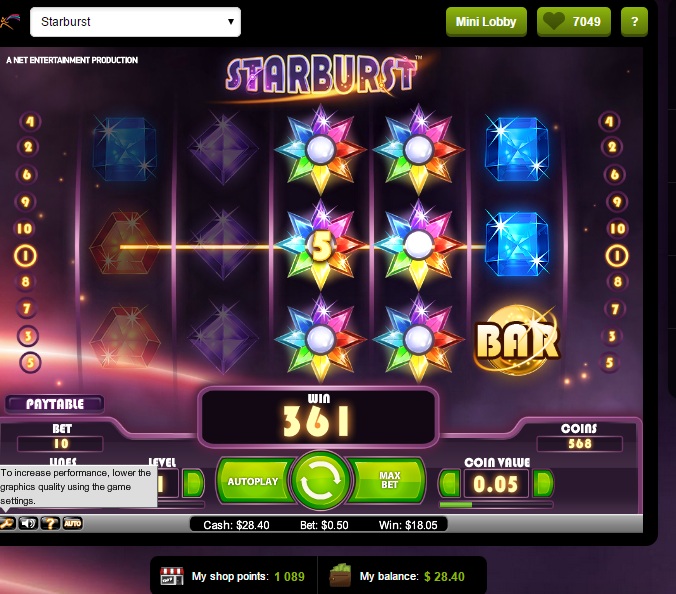Mute sound with the speaker icon
676x594 pixels.
pyautogui.click(x=28, y=523)
